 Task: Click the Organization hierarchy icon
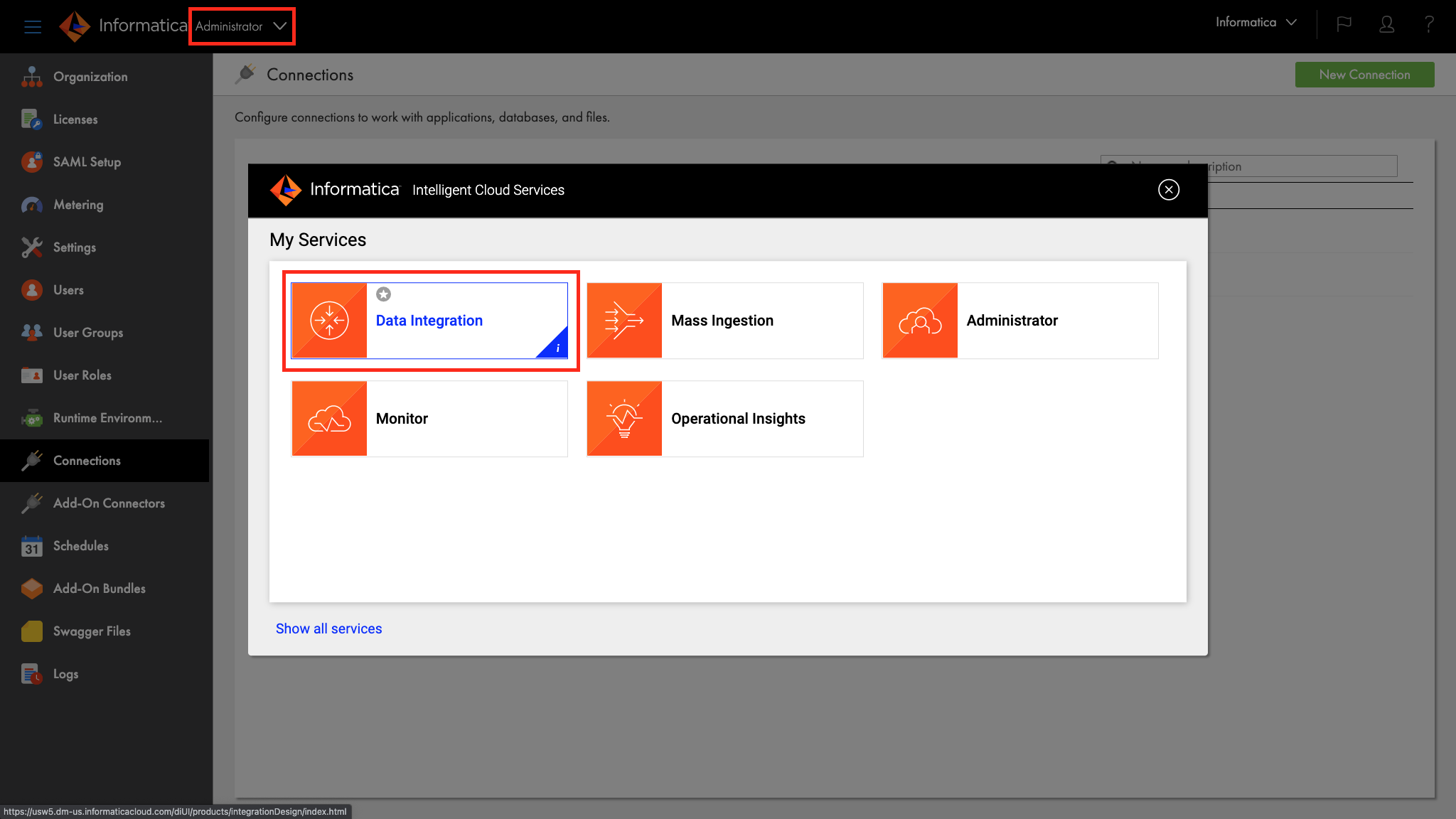coord(32,77)
